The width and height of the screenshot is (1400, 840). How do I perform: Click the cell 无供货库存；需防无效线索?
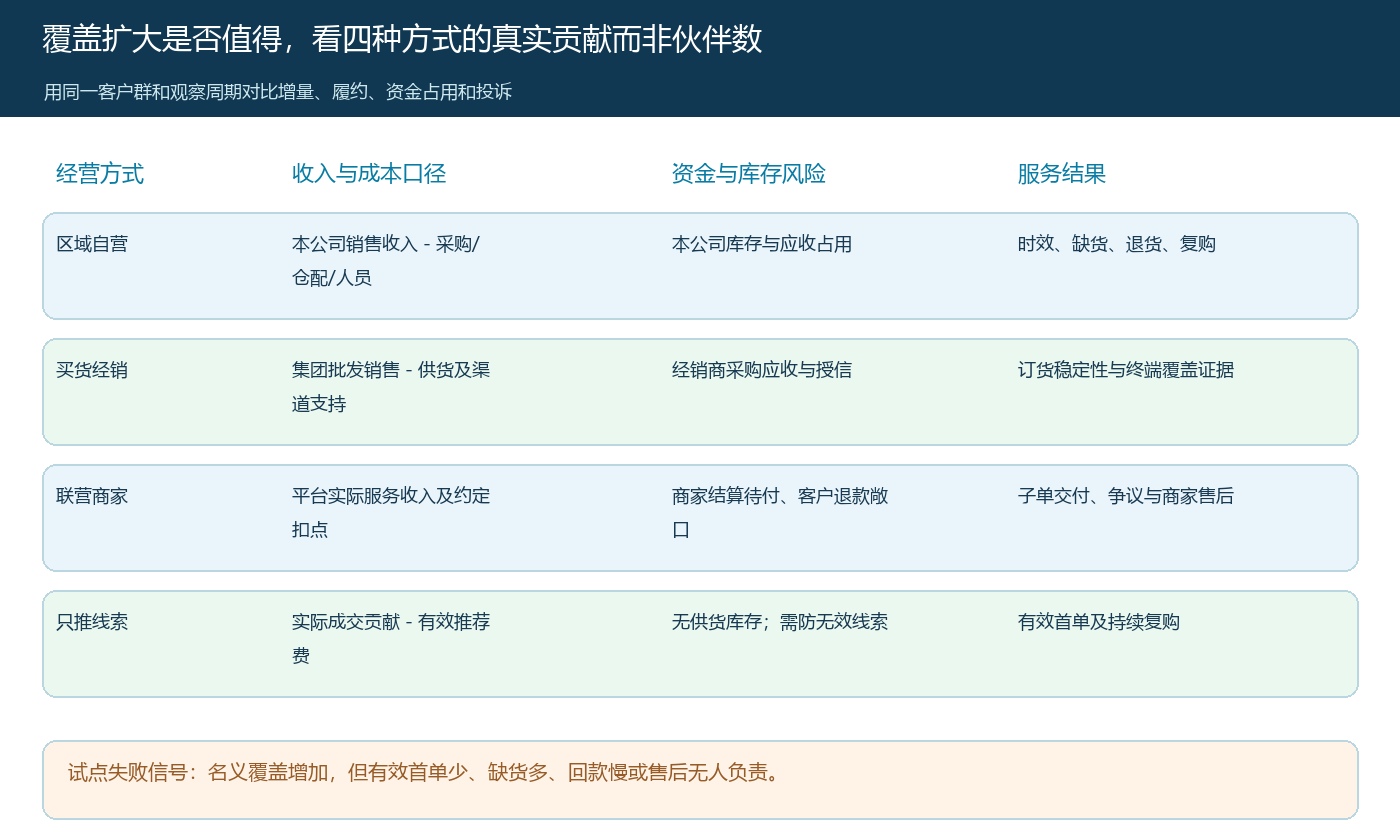(x=780, y=622)
